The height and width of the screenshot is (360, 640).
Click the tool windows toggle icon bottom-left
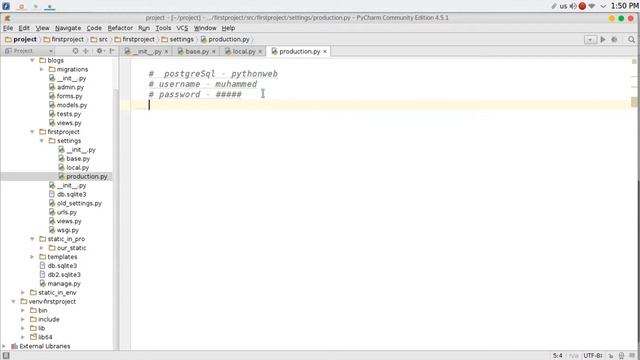point(6,356)
